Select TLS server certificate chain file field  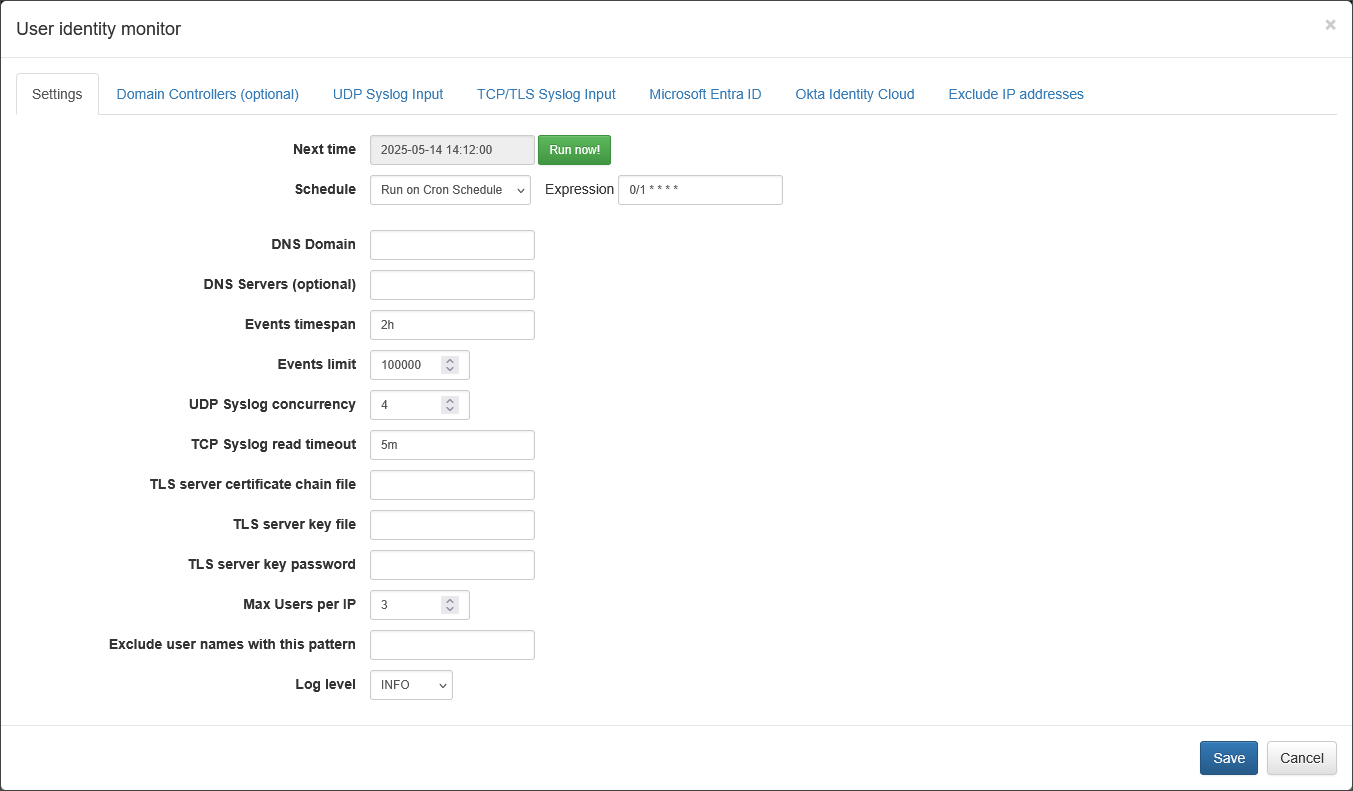[x=452, y=485]
